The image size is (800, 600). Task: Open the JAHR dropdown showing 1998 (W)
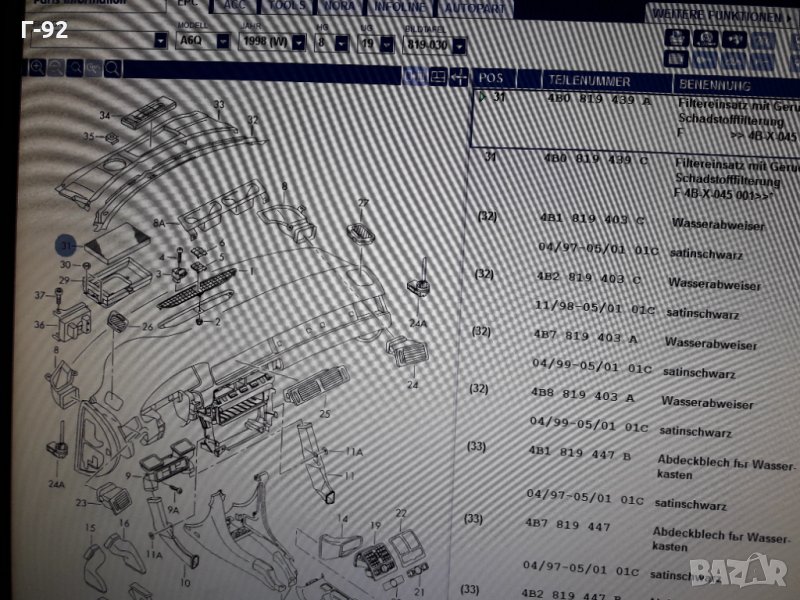(x=296, y=43)
